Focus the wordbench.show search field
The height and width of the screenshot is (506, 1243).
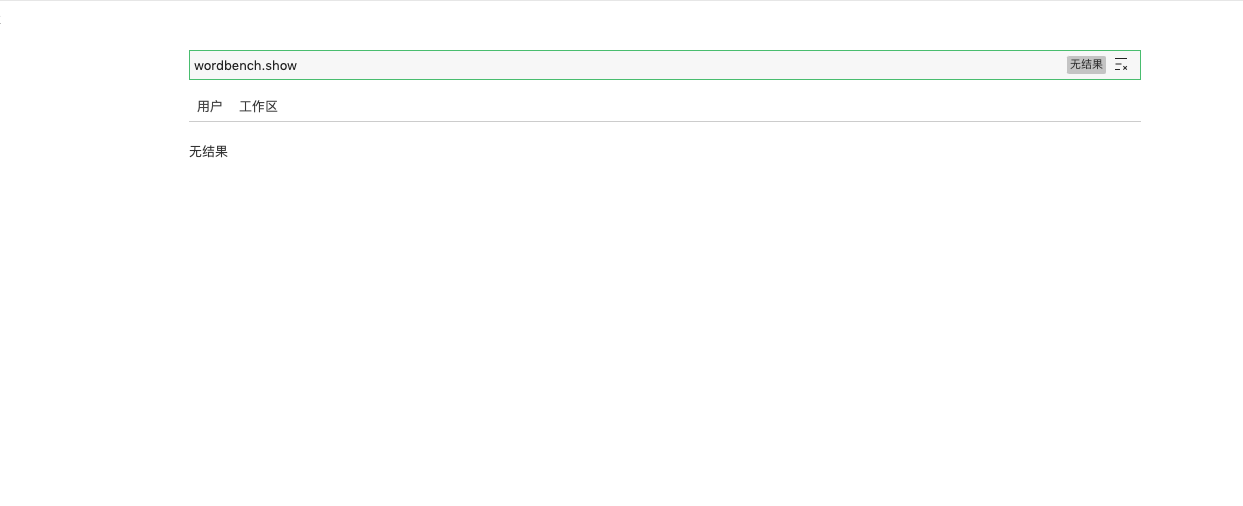664,65
